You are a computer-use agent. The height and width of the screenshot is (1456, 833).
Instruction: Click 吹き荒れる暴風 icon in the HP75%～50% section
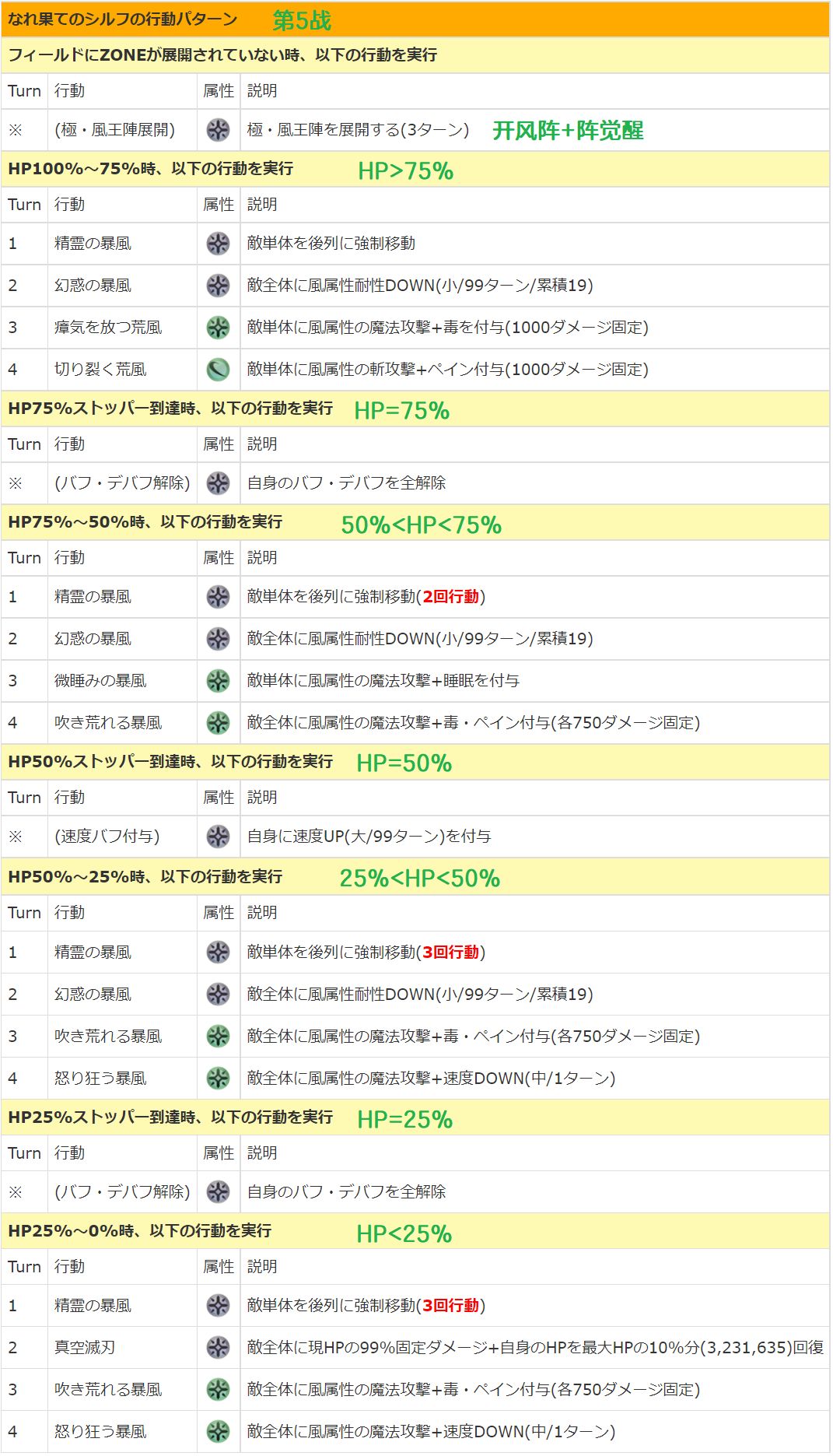[218, 723]
